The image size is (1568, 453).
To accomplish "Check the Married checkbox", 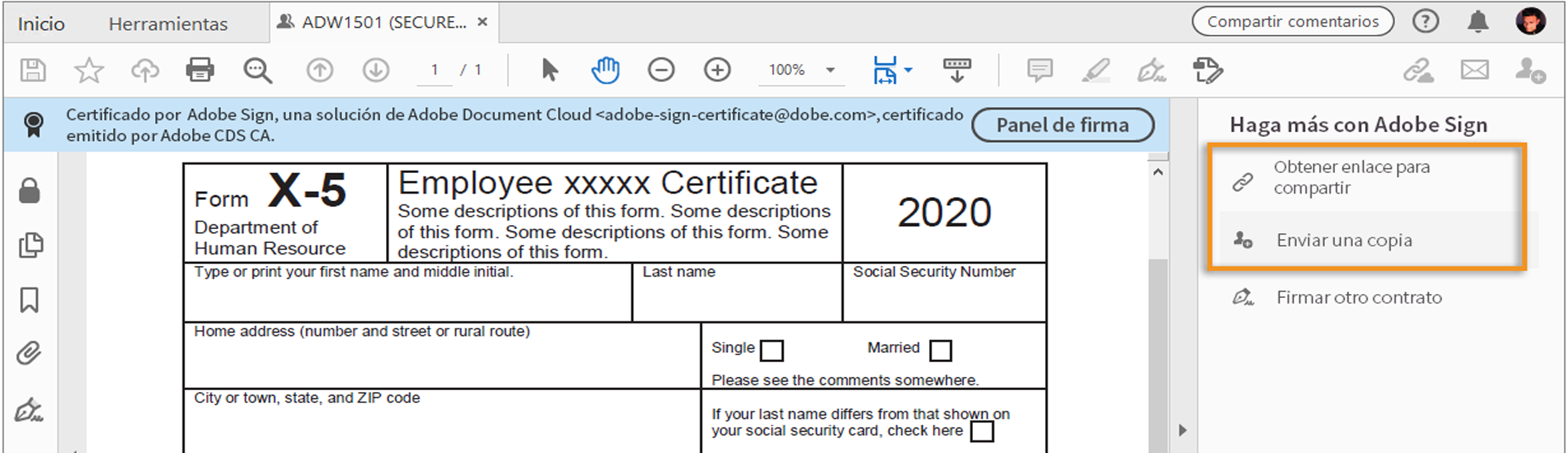I will click(940, 350).
